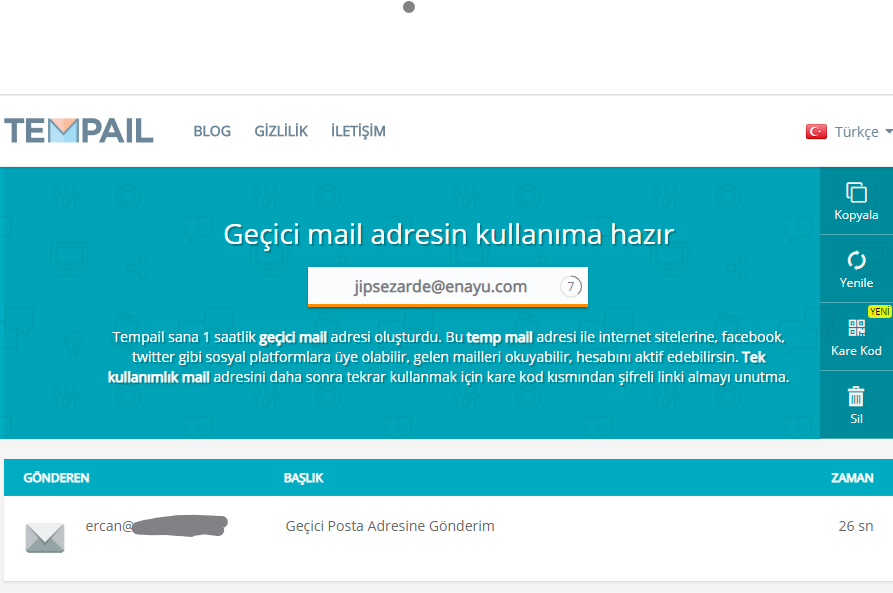Click the BAŞLIK column header
The height and width of the screenshot is (593, 893).
[x=303, y=478]
